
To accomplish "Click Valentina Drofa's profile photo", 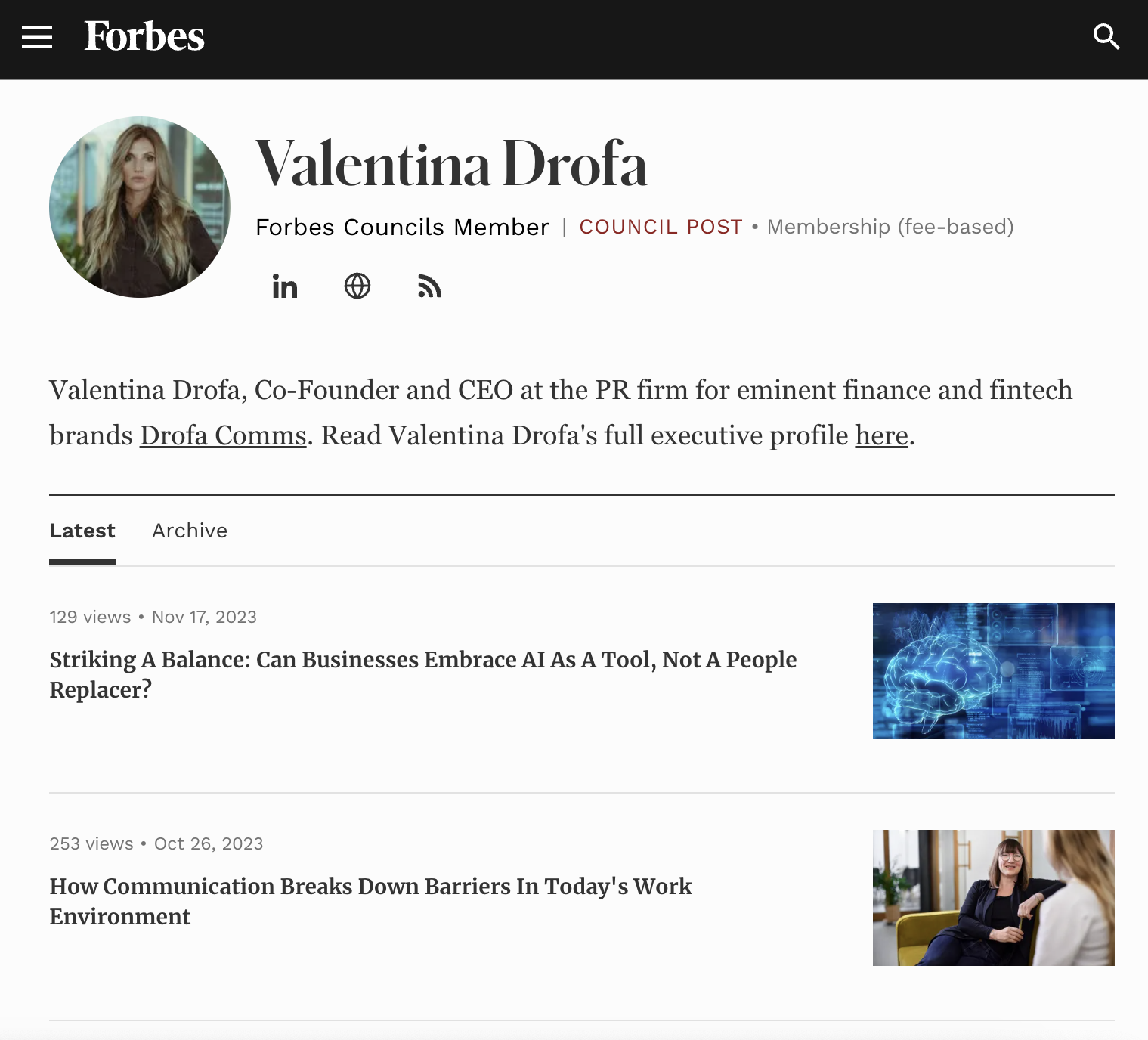I will (140, 207).
